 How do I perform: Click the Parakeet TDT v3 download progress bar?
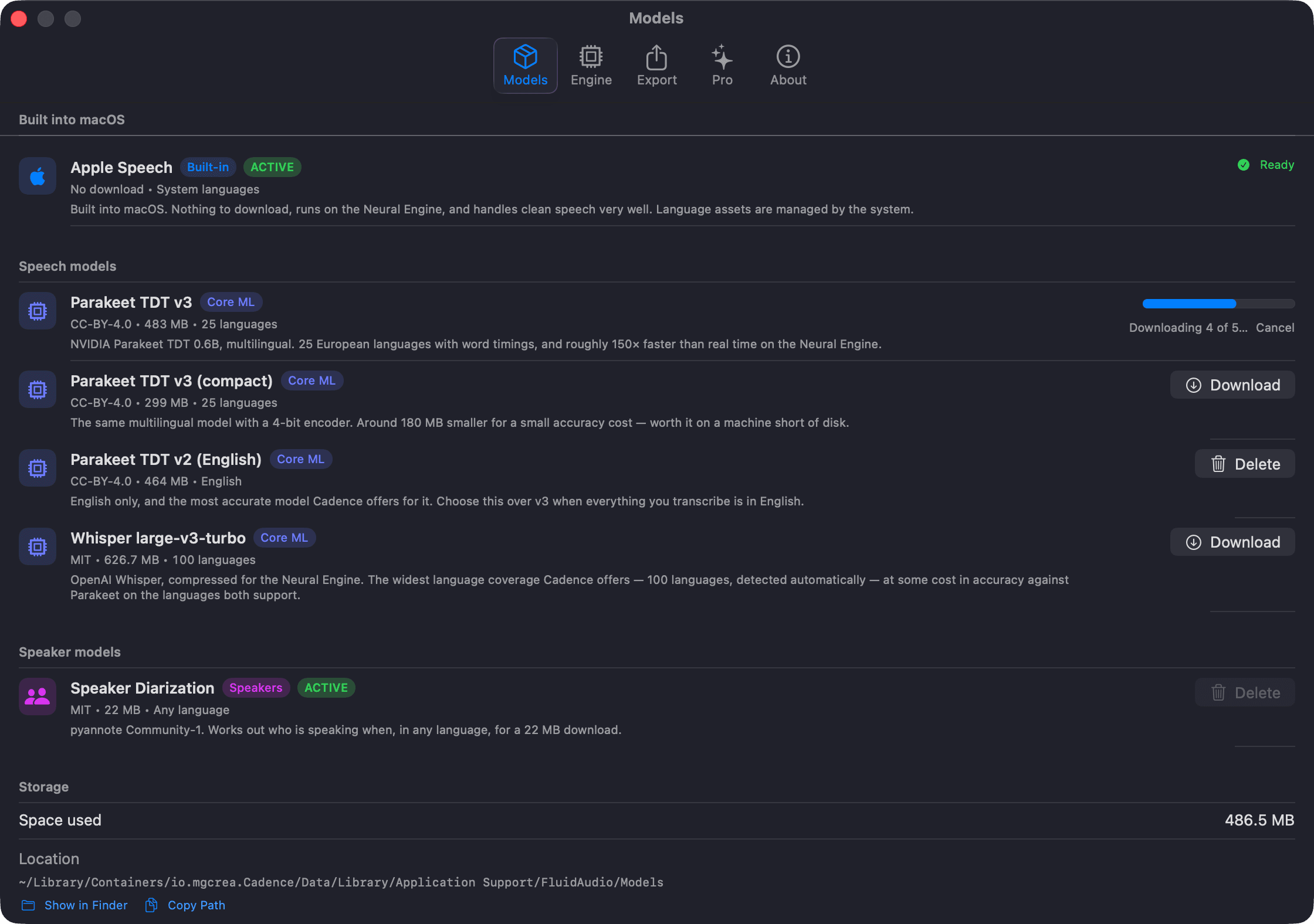tap(1218, 303)
